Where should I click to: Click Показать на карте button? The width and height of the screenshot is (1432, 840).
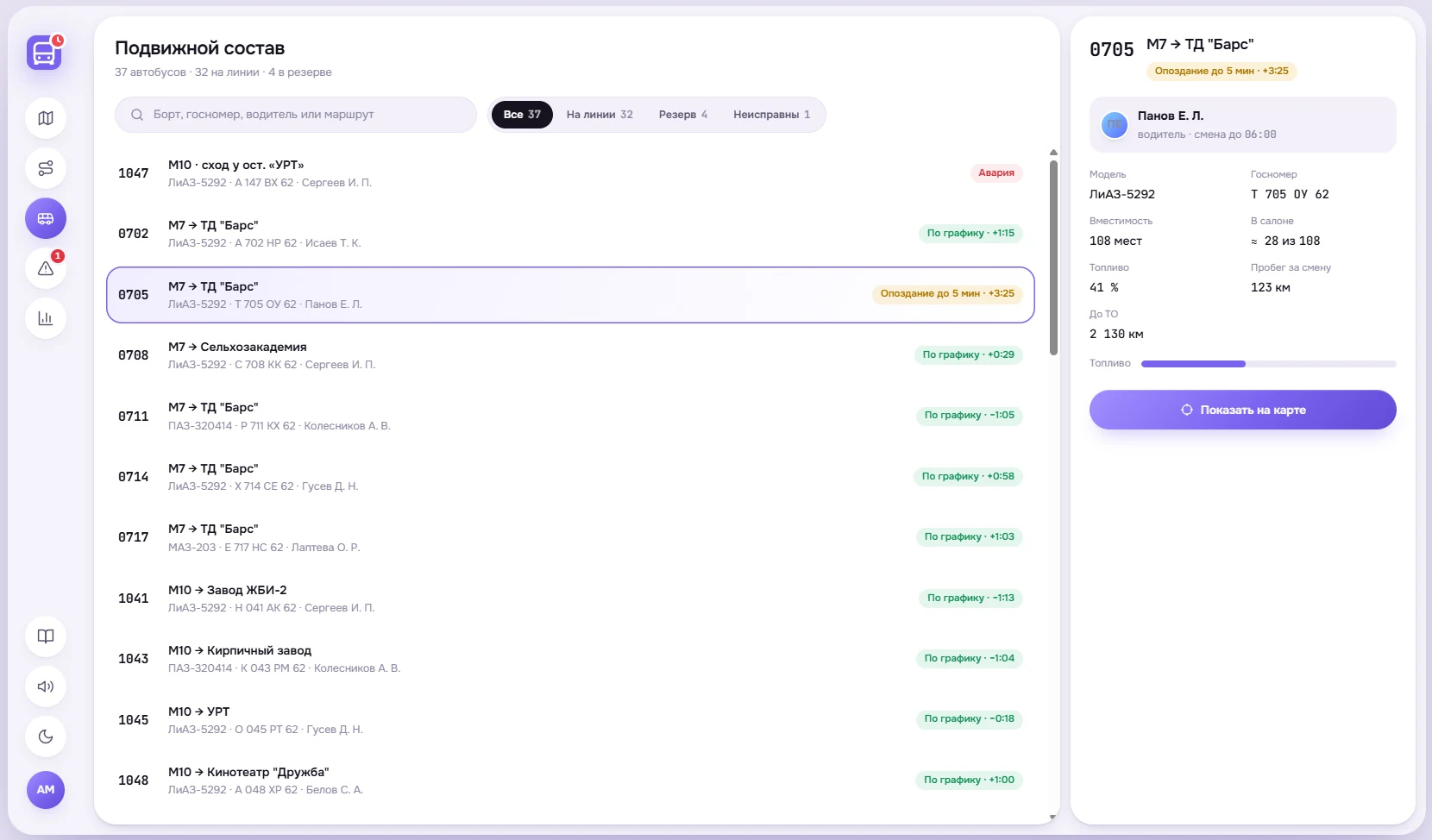(x=1242, y=410)
